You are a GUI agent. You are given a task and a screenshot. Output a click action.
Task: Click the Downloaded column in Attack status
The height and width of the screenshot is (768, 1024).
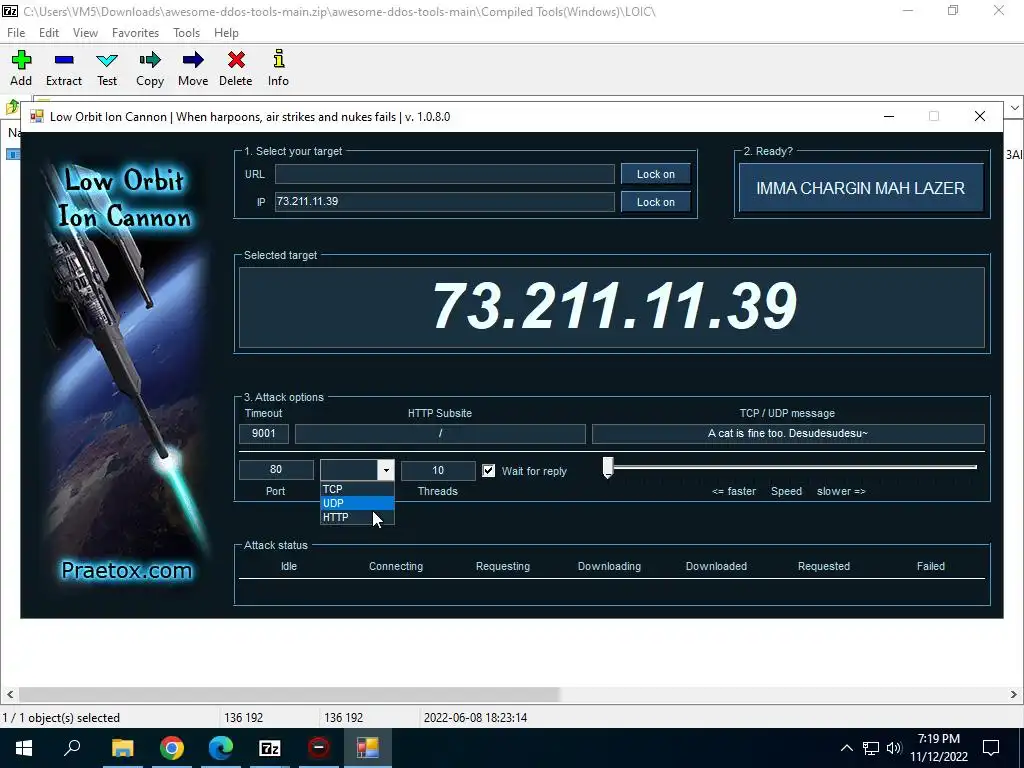[716, 566]
